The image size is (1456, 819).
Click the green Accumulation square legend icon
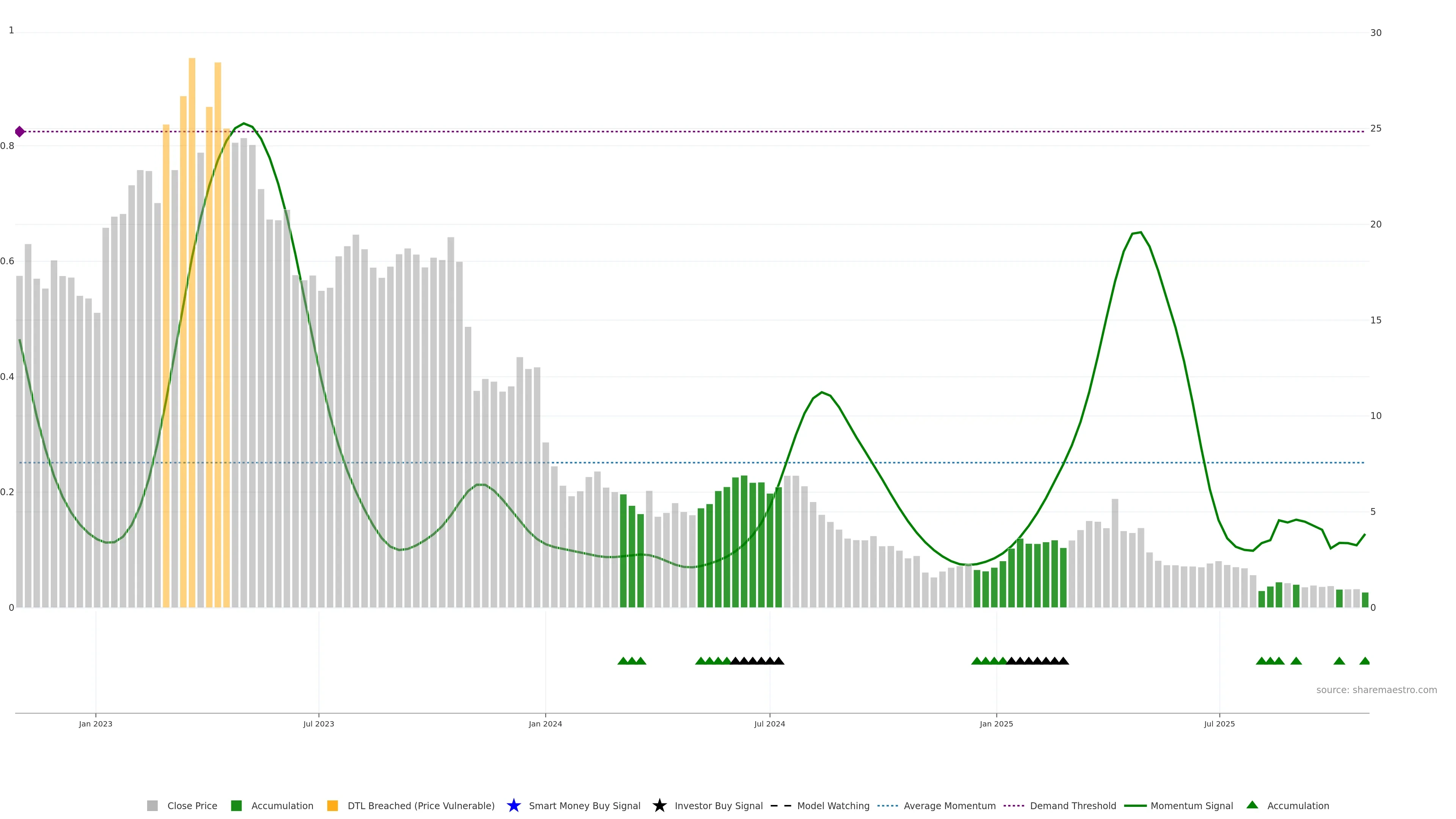click(236, 805)
